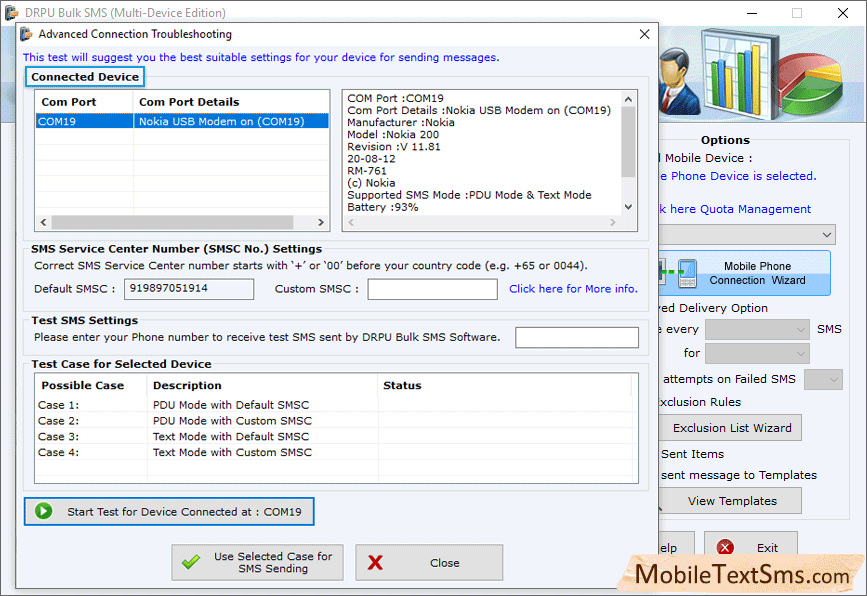This screenshot has width=867, height=596.
Task: Click the Default SMSC number field
Action: click(189, 289)
